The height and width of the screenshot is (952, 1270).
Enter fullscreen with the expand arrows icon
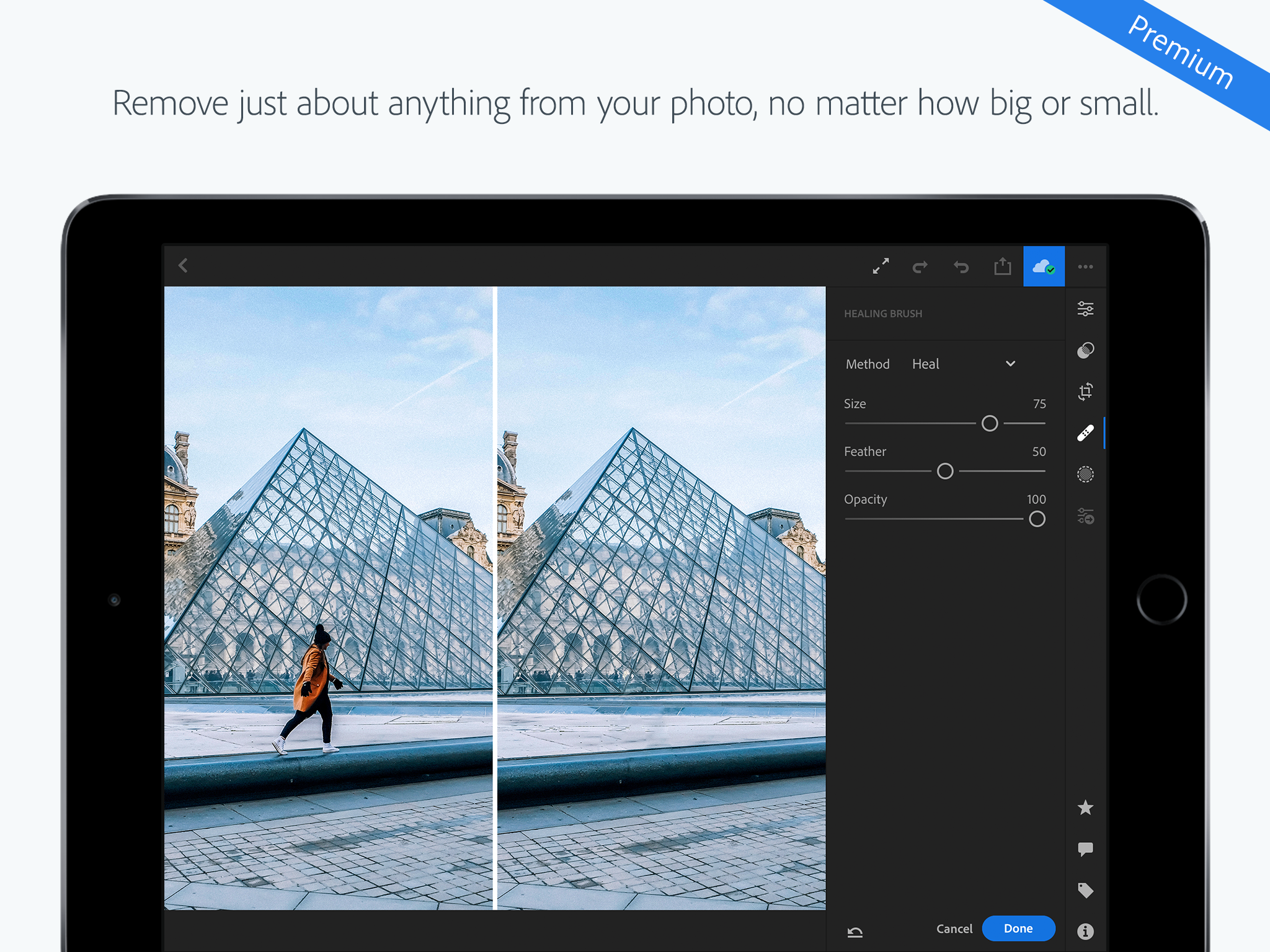coord(881,267)
